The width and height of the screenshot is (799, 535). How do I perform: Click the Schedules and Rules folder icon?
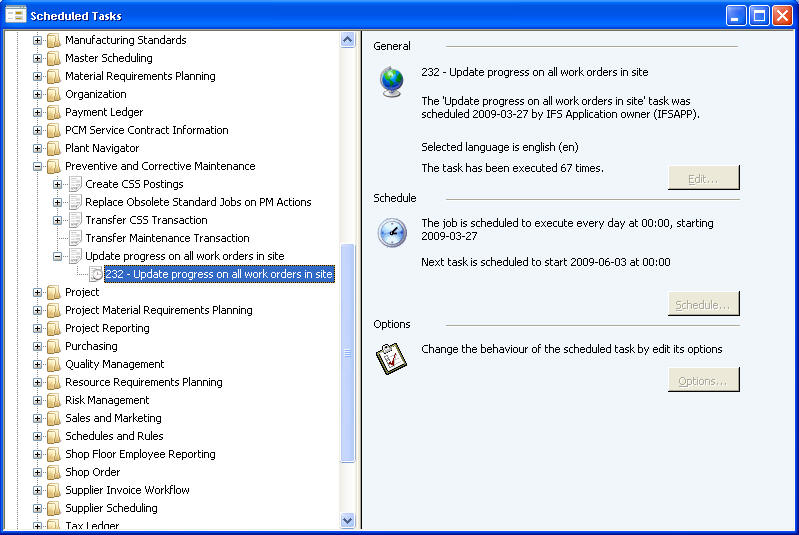[54, 436]
